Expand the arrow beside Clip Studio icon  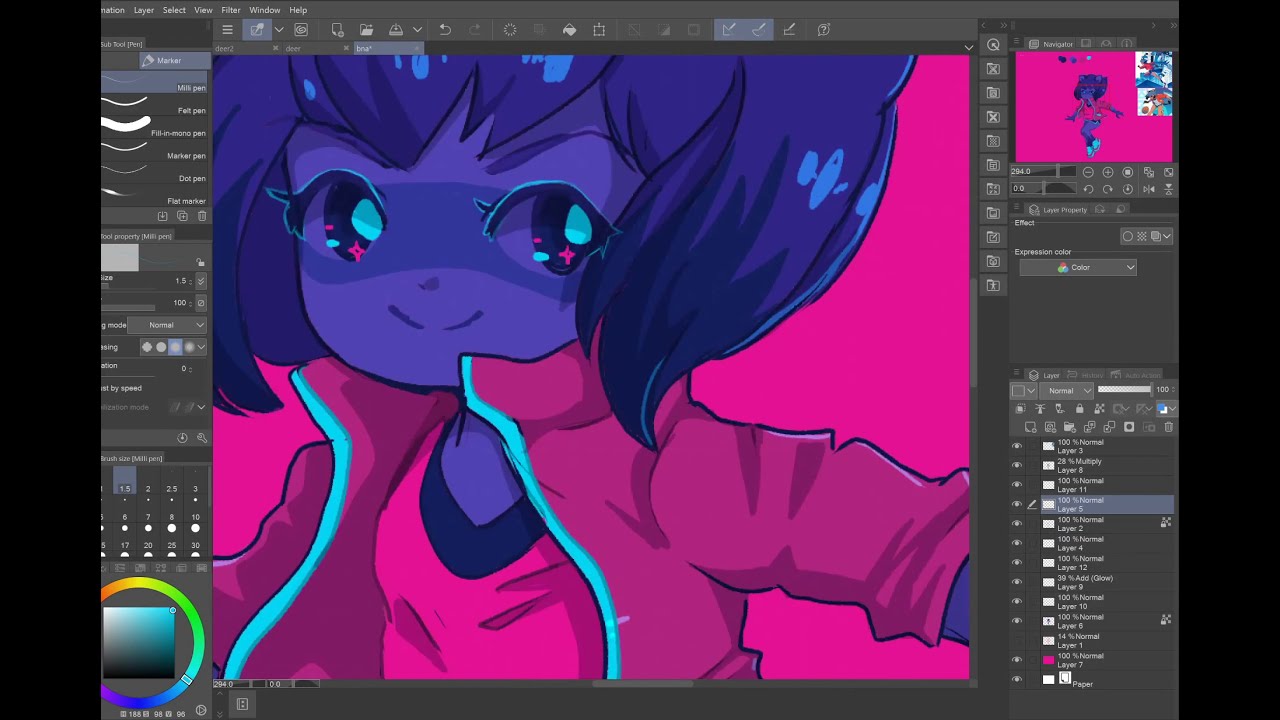(279, 30)
